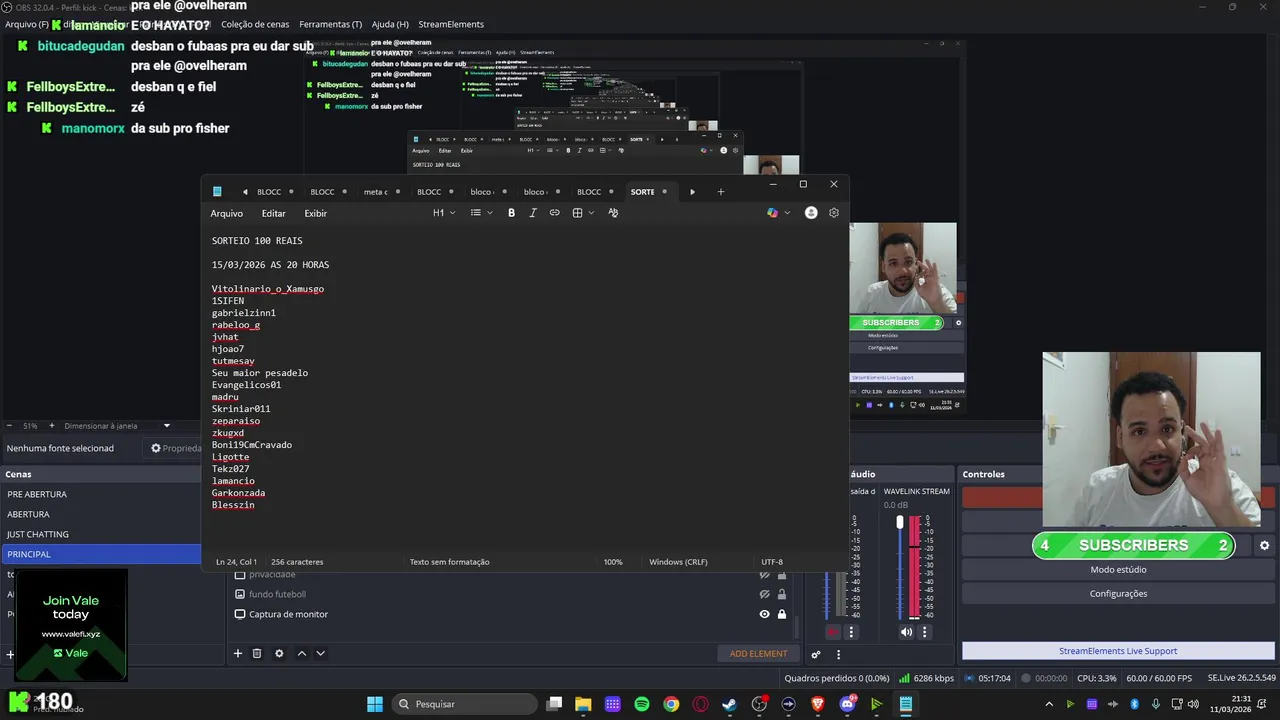Toggle lock on fundo futeboll source
This screenshot has width=1280, height=720.
(x=782, y=594)
